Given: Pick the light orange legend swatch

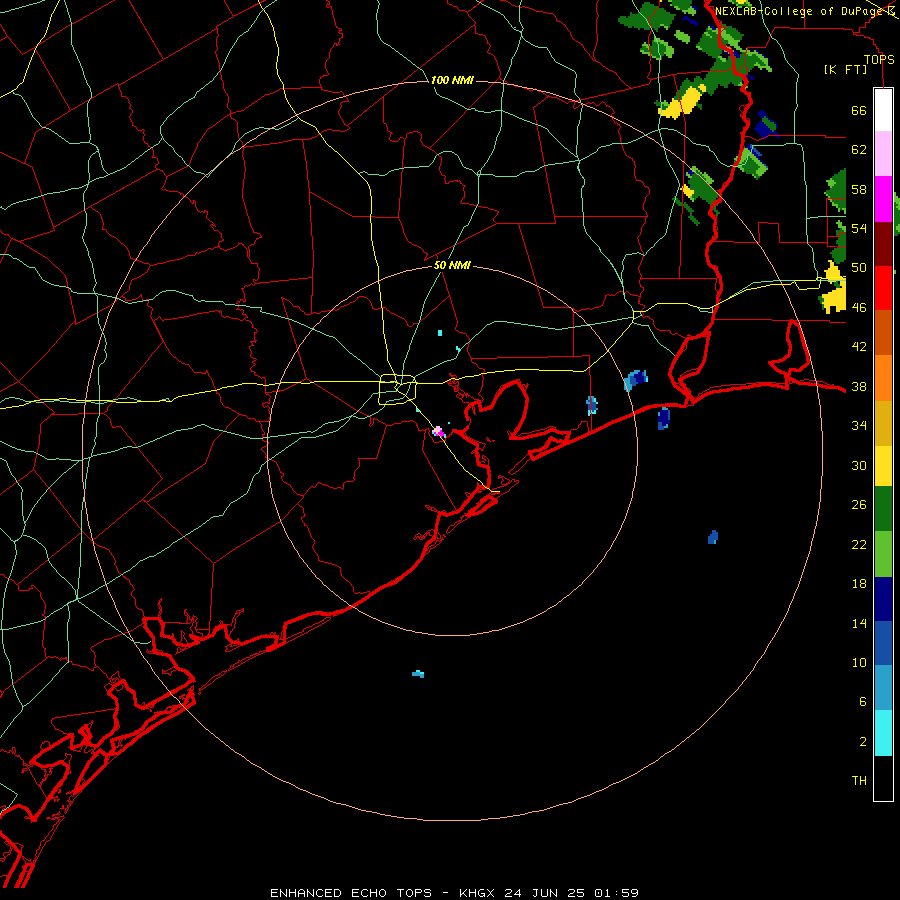Looking at the screenshot, I should 883,378.
